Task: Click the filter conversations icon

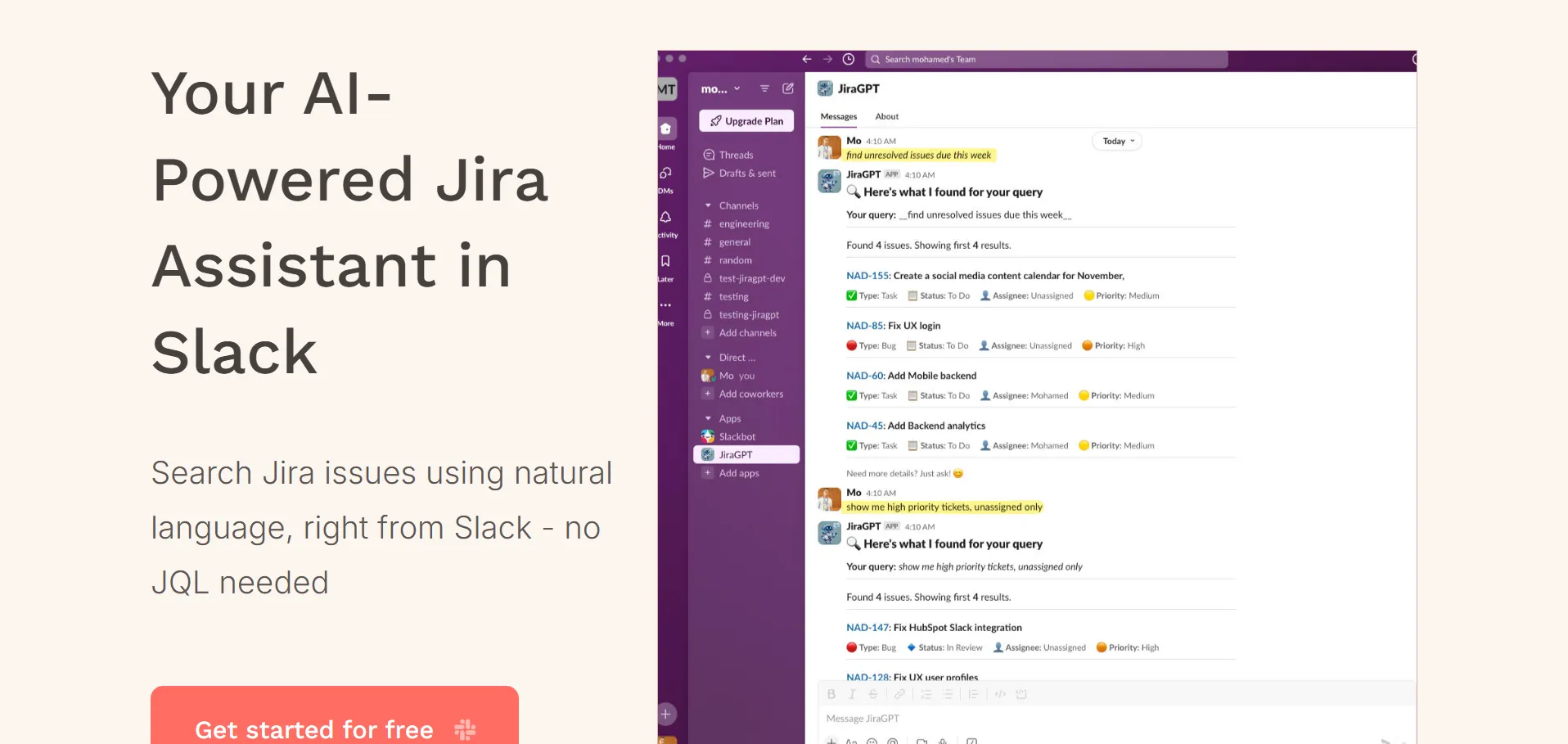Action: tap(764, 88)
